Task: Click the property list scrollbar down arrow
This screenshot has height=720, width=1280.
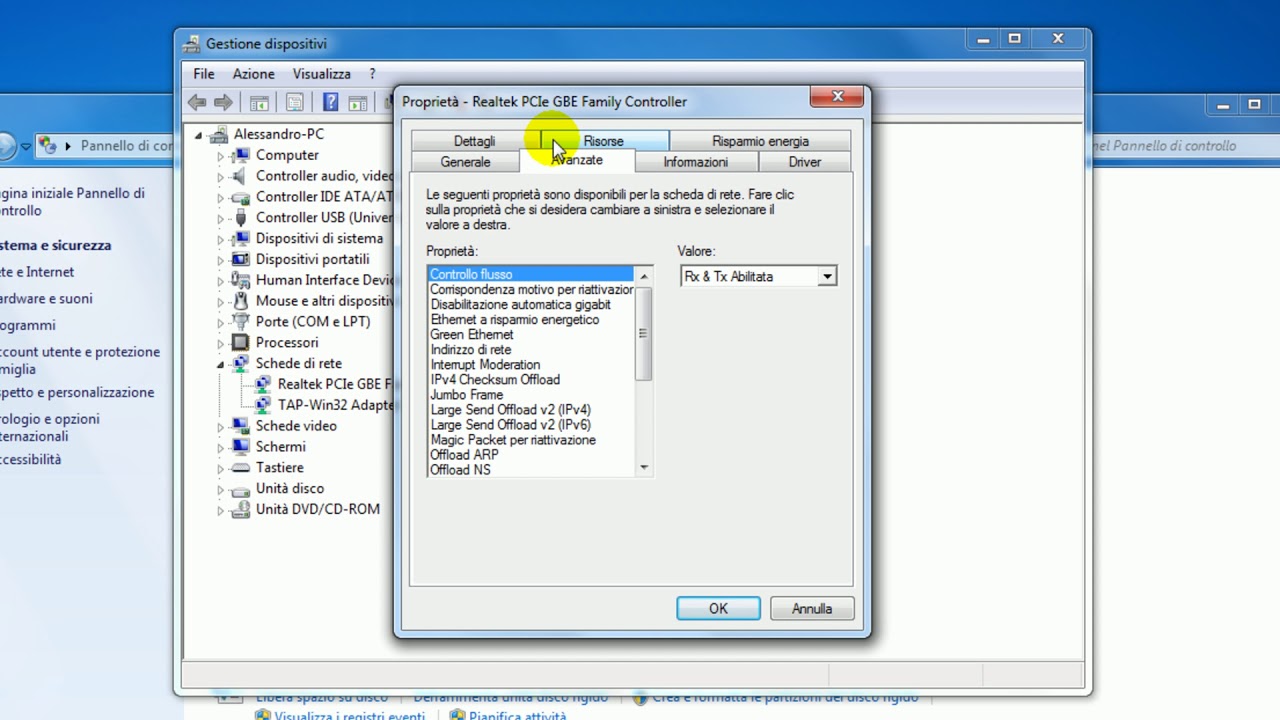Action: (x=644, y=468)
